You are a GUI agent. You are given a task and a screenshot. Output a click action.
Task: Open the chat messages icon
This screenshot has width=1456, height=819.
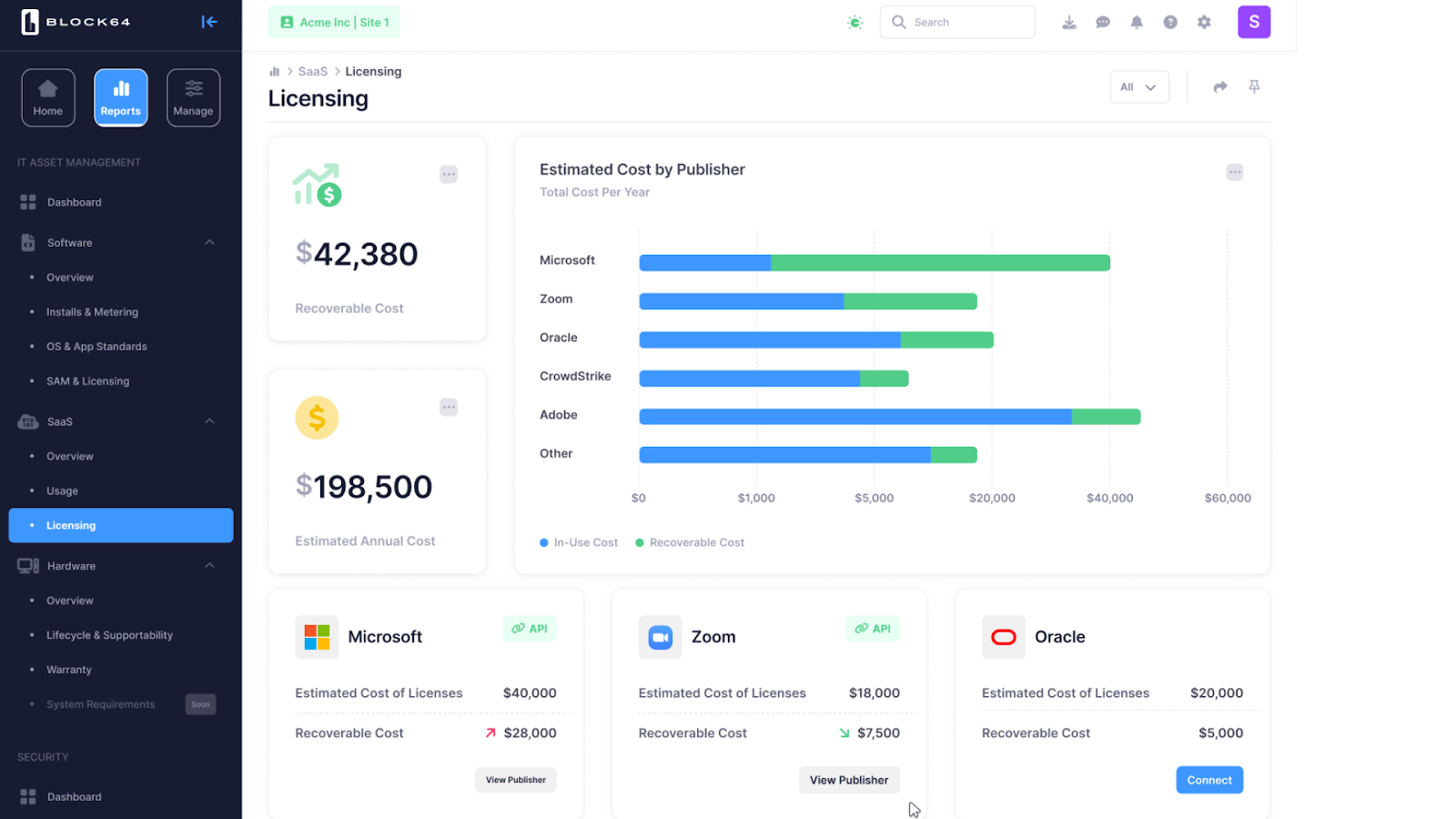coord(1103,22)
